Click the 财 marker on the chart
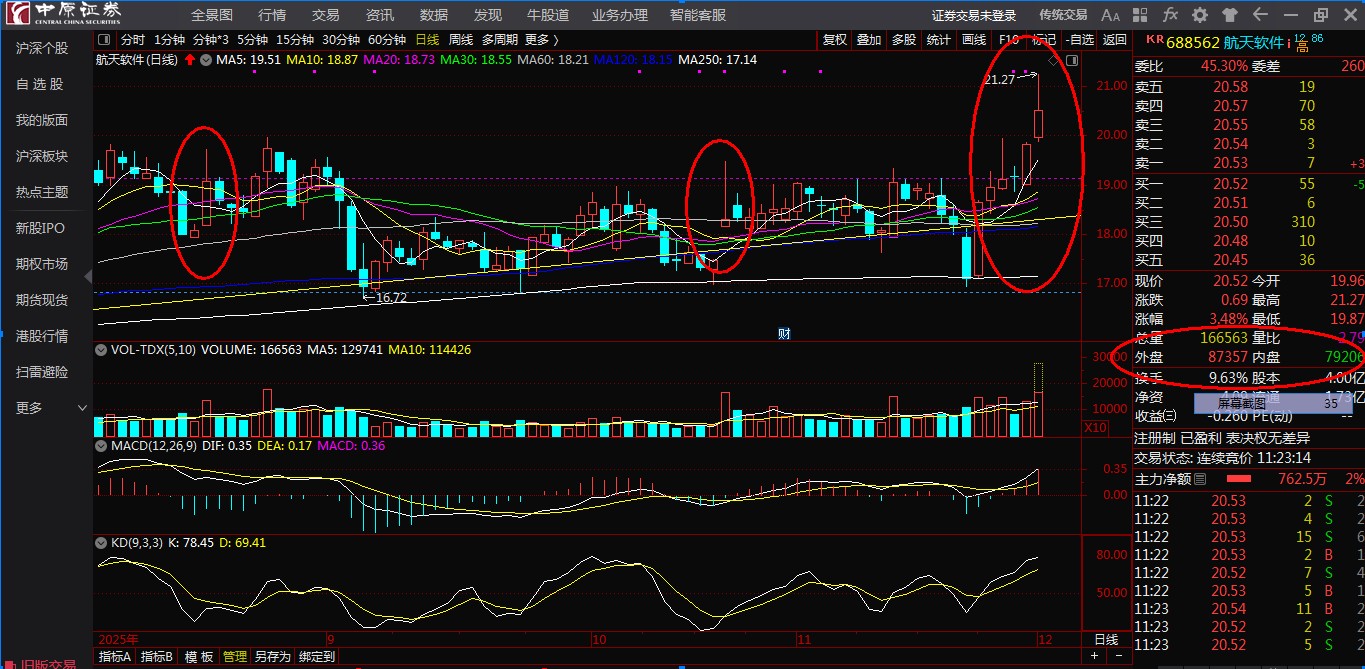Screen dimensions: 1365x669 tap(784, 334)
